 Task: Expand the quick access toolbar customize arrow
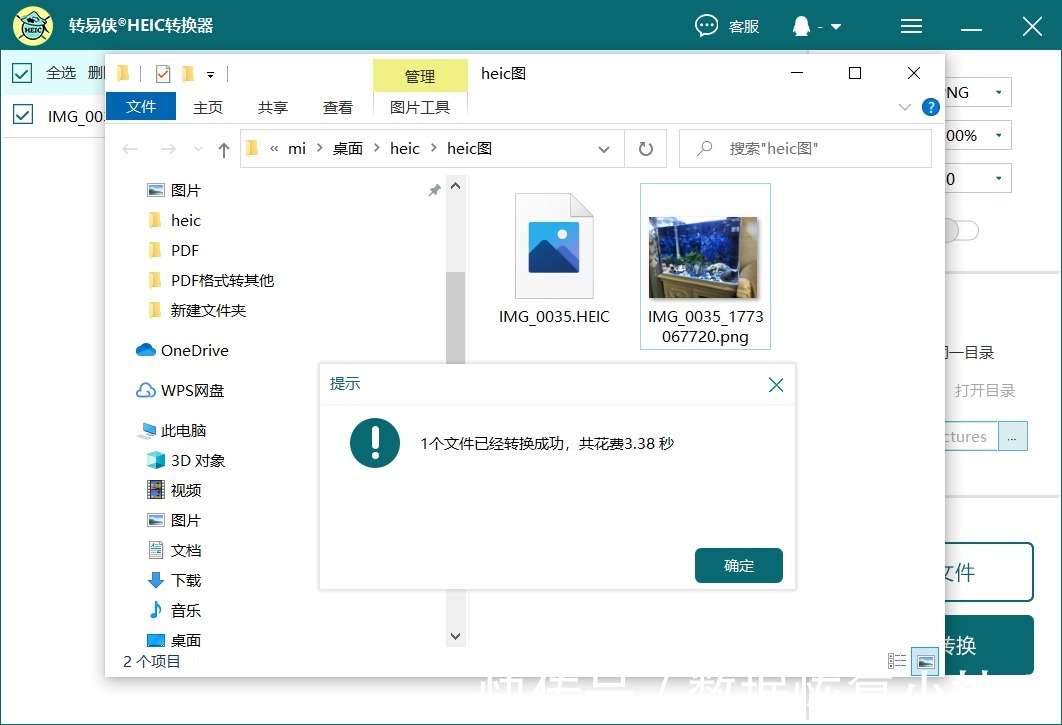[210, 73]
